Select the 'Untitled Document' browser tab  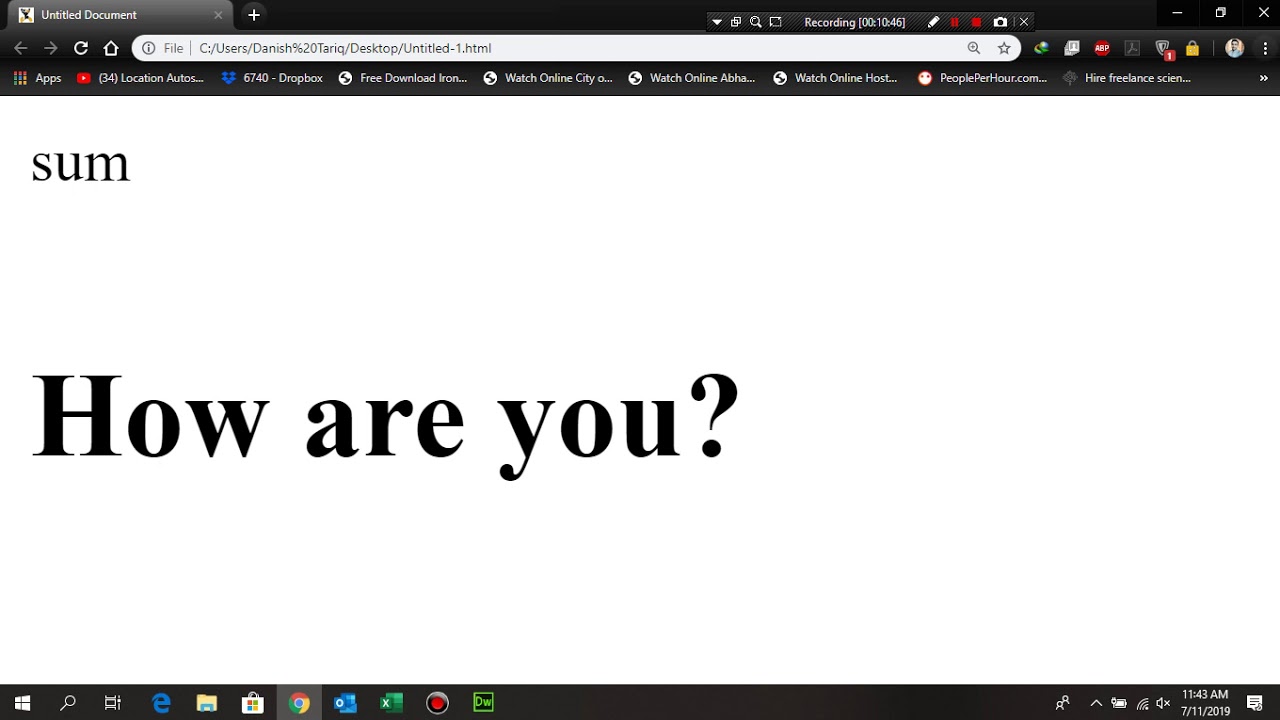coord(118,15)
